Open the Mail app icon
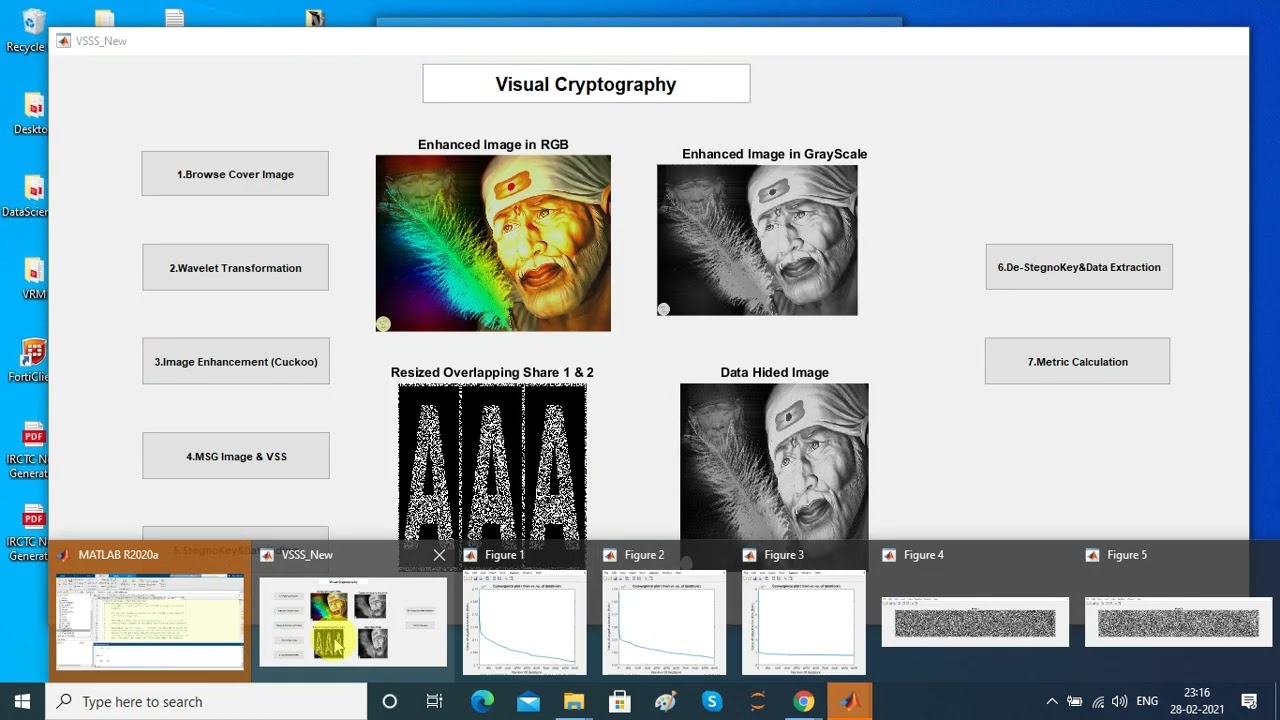 (x=528, y=701)
